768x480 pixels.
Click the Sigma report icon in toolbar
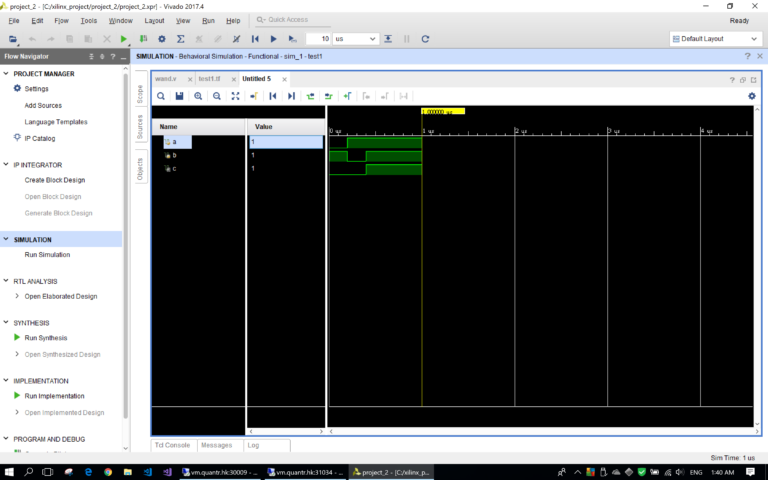180,39
